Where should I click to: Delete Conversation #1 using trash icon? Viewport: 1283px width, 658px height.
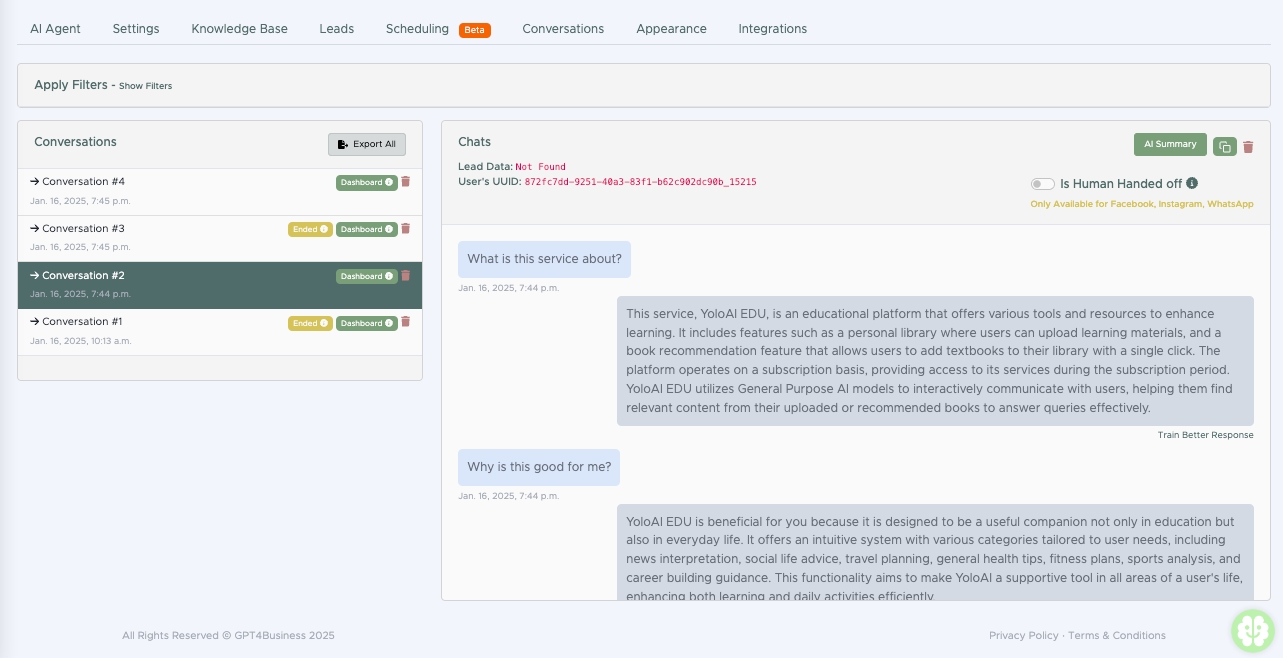406,322
